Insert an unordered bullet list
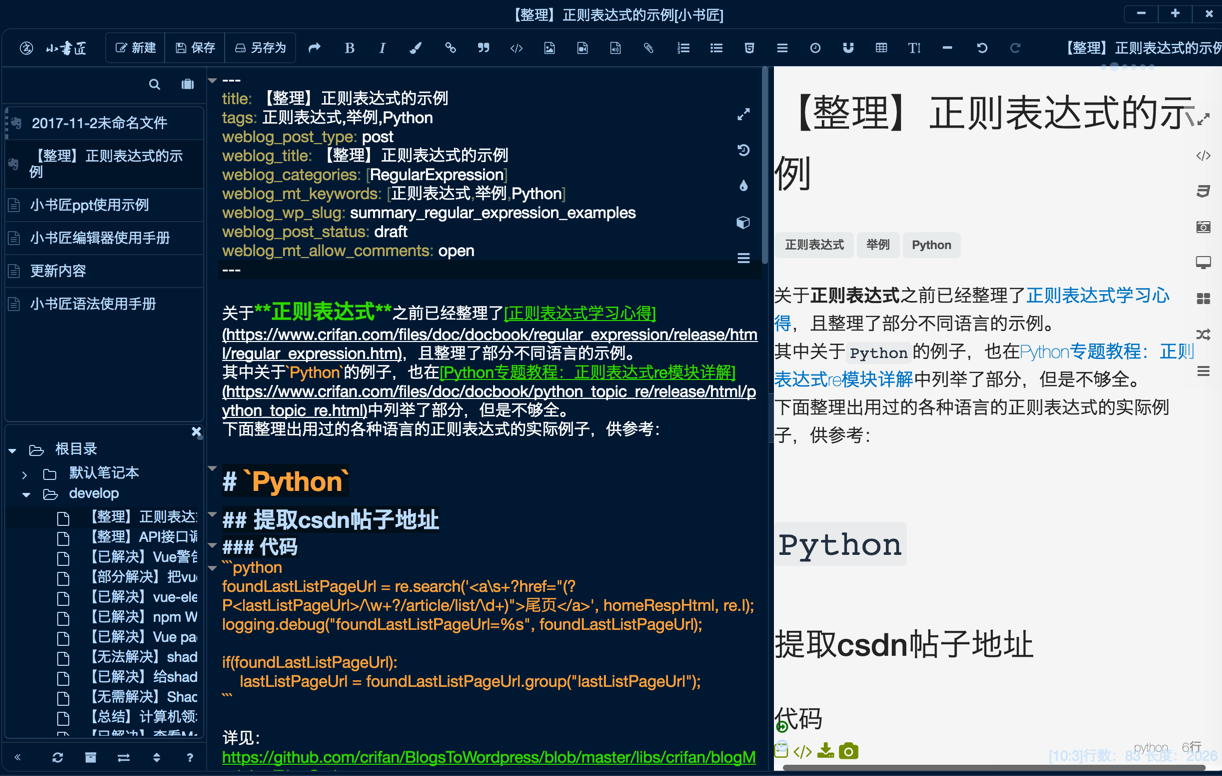This screenshot has height=776, width=1222. pyautogui.click(x=716, y=48)
